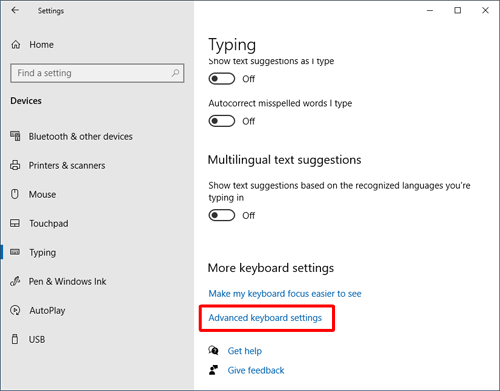500x391 pixels.
Task: Close the Settings window
Action: [x=485, y=10]
